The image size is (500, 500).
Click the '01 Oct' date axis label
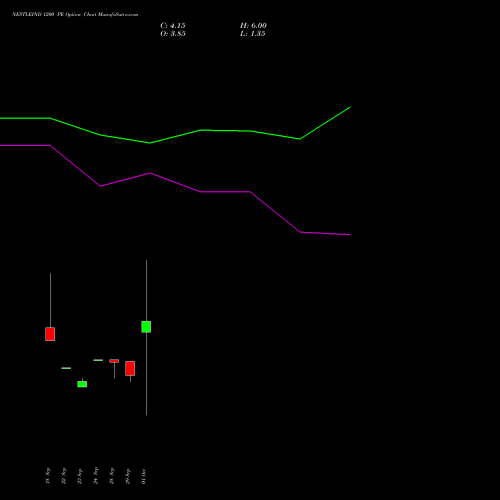point(144,476)
